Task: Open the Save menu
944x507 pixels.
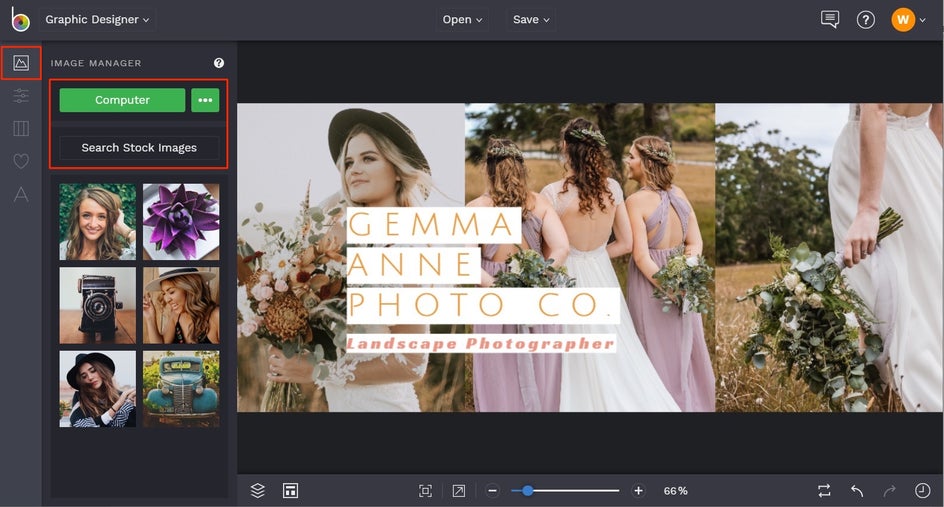Action: (x=531, y=20)
